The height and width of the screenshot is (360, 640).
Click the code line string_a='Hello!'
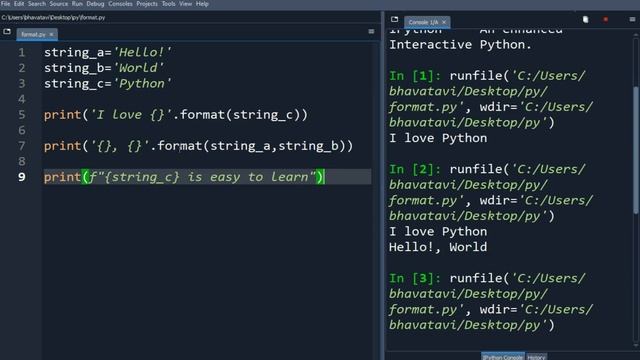pos(108,53)
